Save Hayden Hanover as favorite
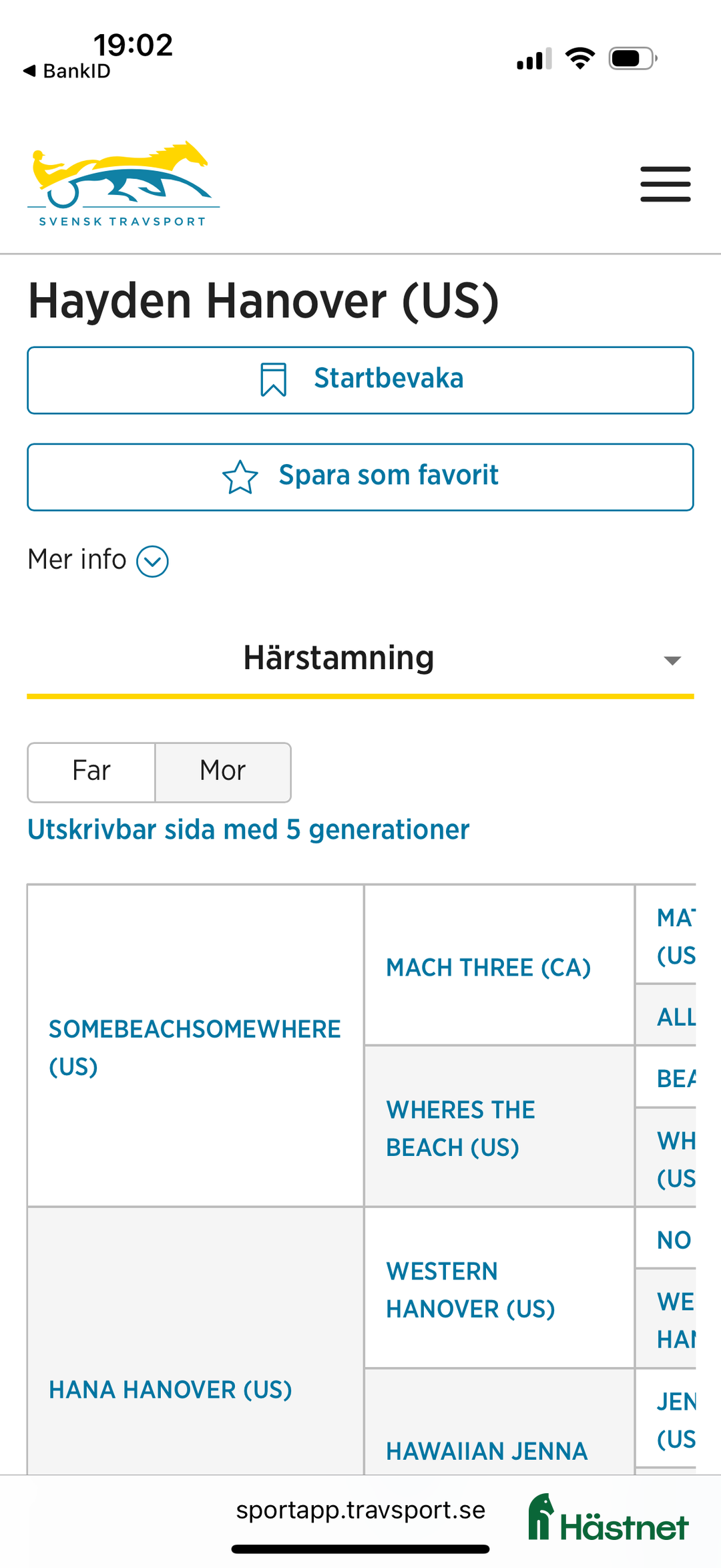Screen dimensions: 721x1568 pyautogui.click(x=360, y=475)
